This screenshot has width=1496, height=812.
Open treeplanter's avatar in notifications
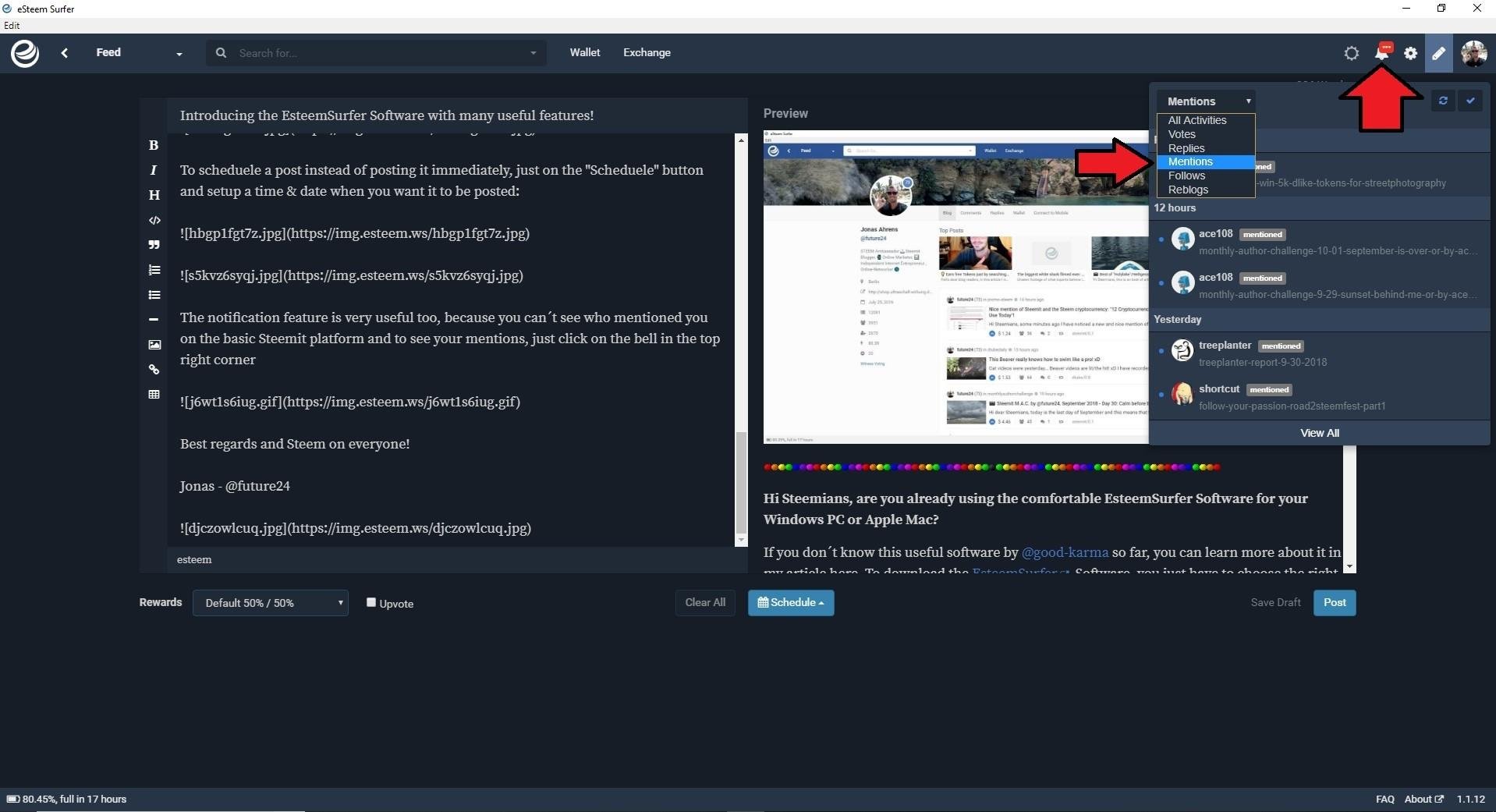click(1182, 350)
